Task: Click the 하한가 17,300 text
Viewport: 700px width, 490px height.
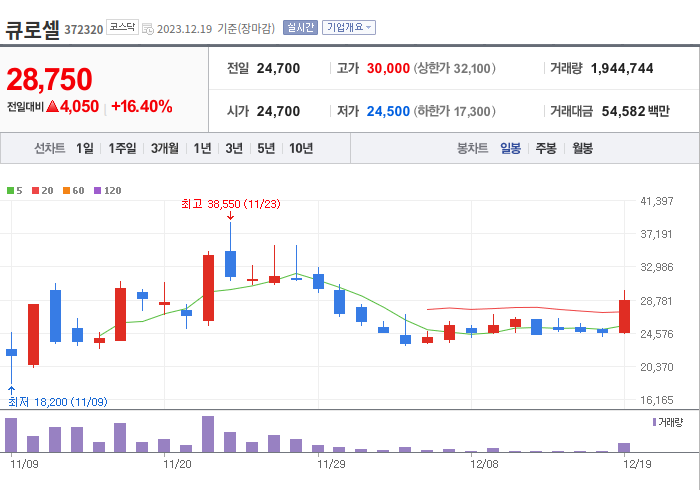Action: click(454, 111)
